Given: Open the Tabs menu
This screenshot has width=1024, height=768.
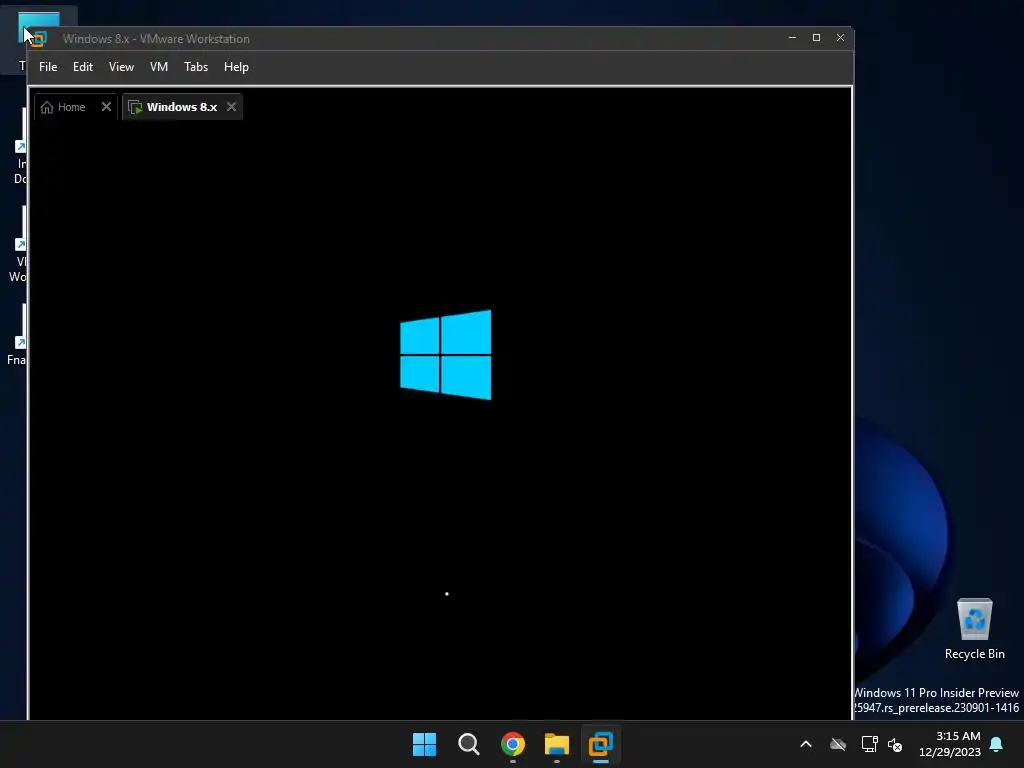Looking at the screenshot, I should tap(196, 67).
